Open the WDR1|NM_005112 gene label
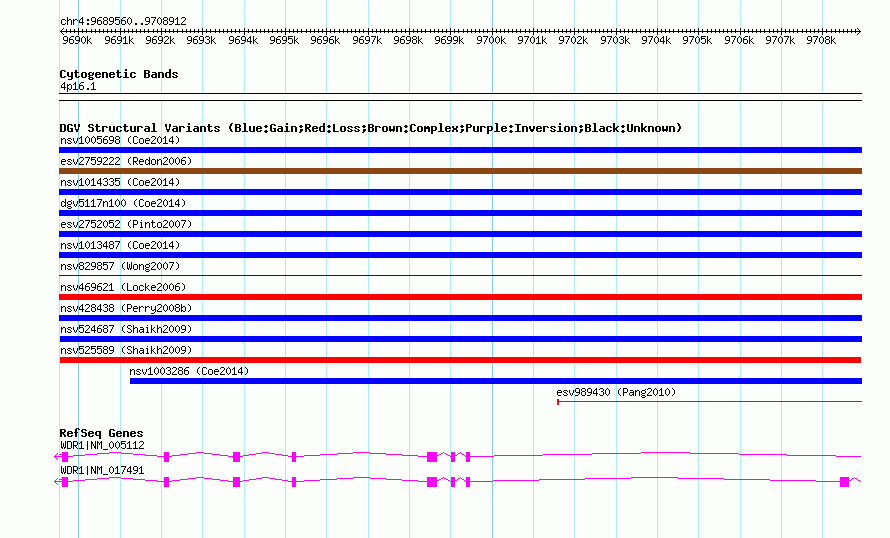The height and width of the screenshot is (538, 890). [x=102, y=445]
